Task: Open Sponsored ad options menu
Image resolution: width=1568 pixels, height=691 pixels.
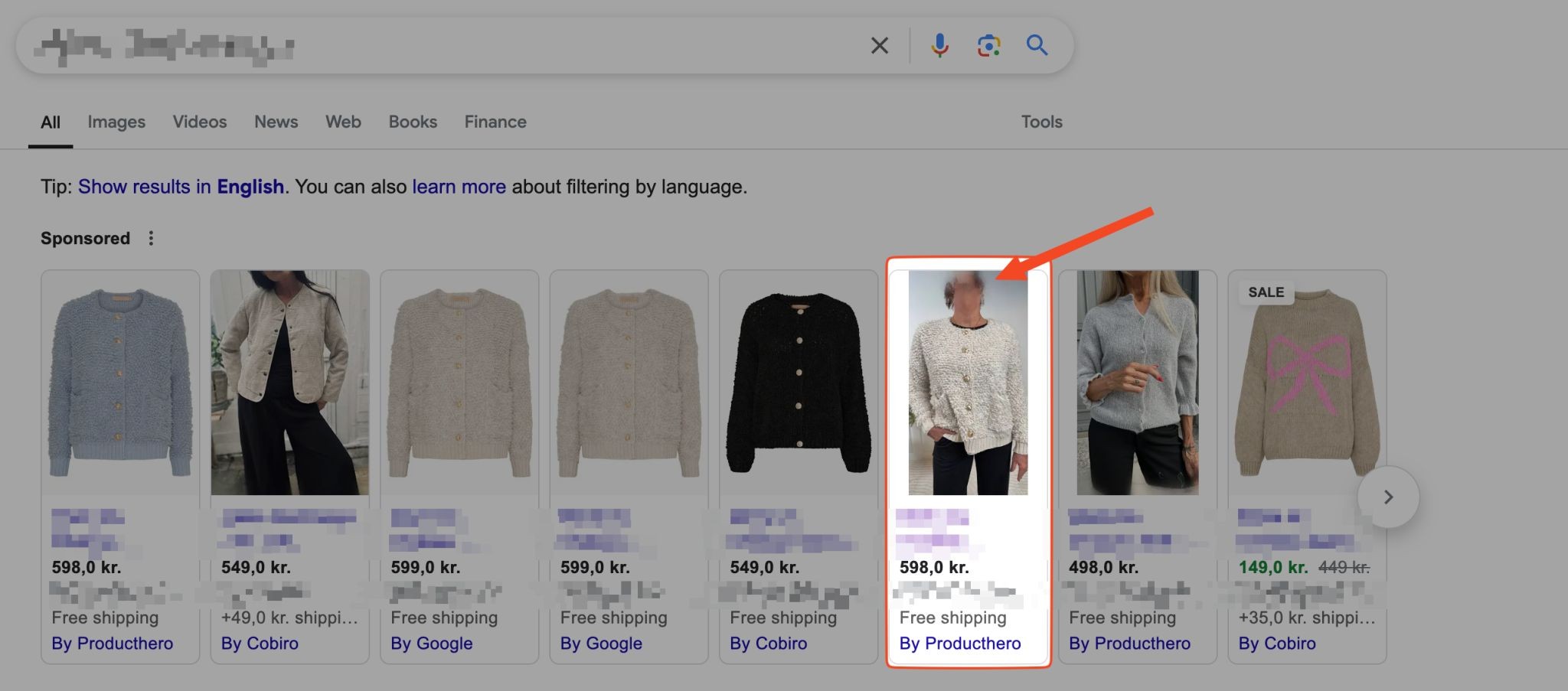Action: [151, 239]
